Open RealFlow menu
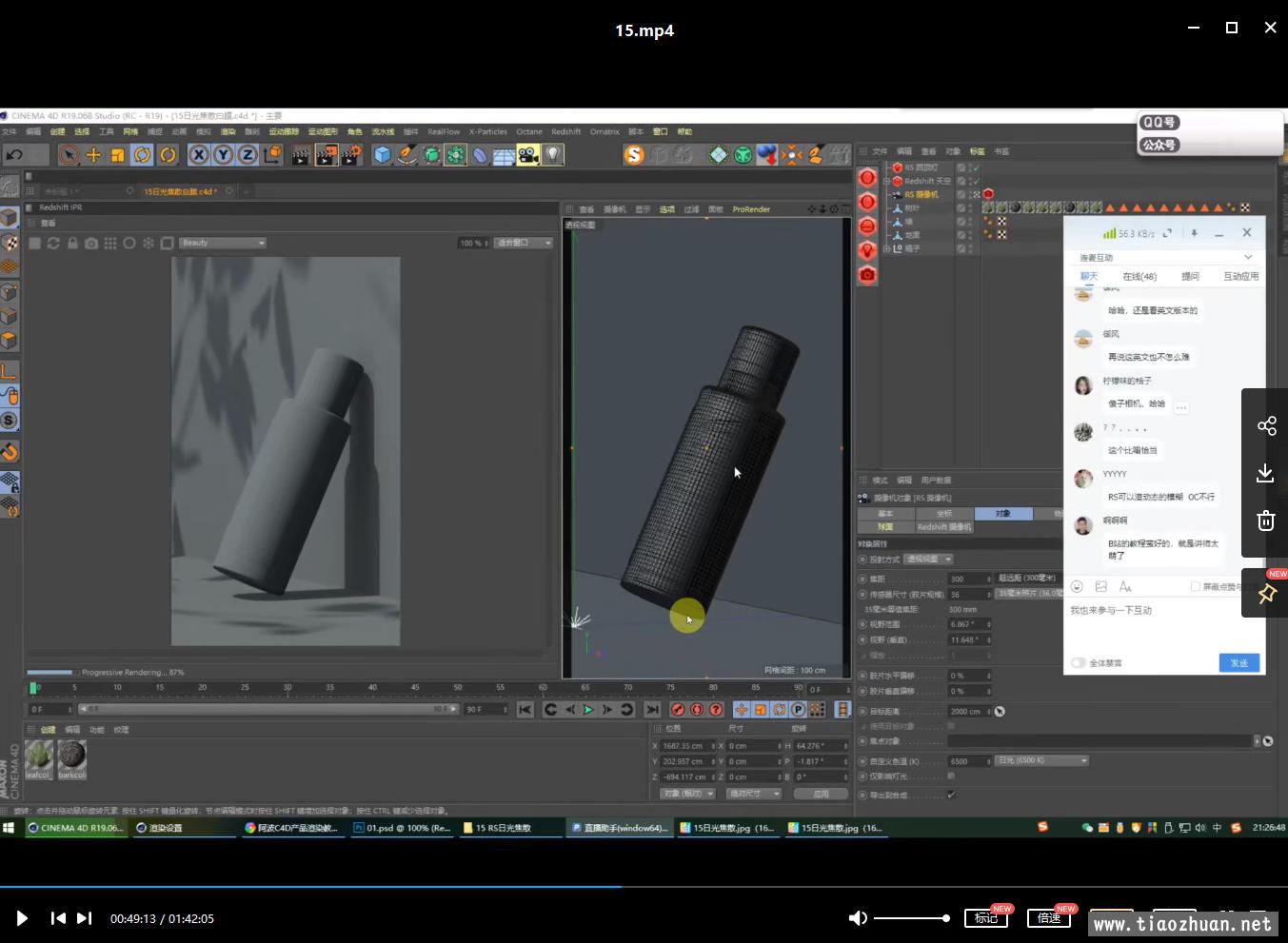This screenshot has width=1288, height=943. (x=444, y=131)
